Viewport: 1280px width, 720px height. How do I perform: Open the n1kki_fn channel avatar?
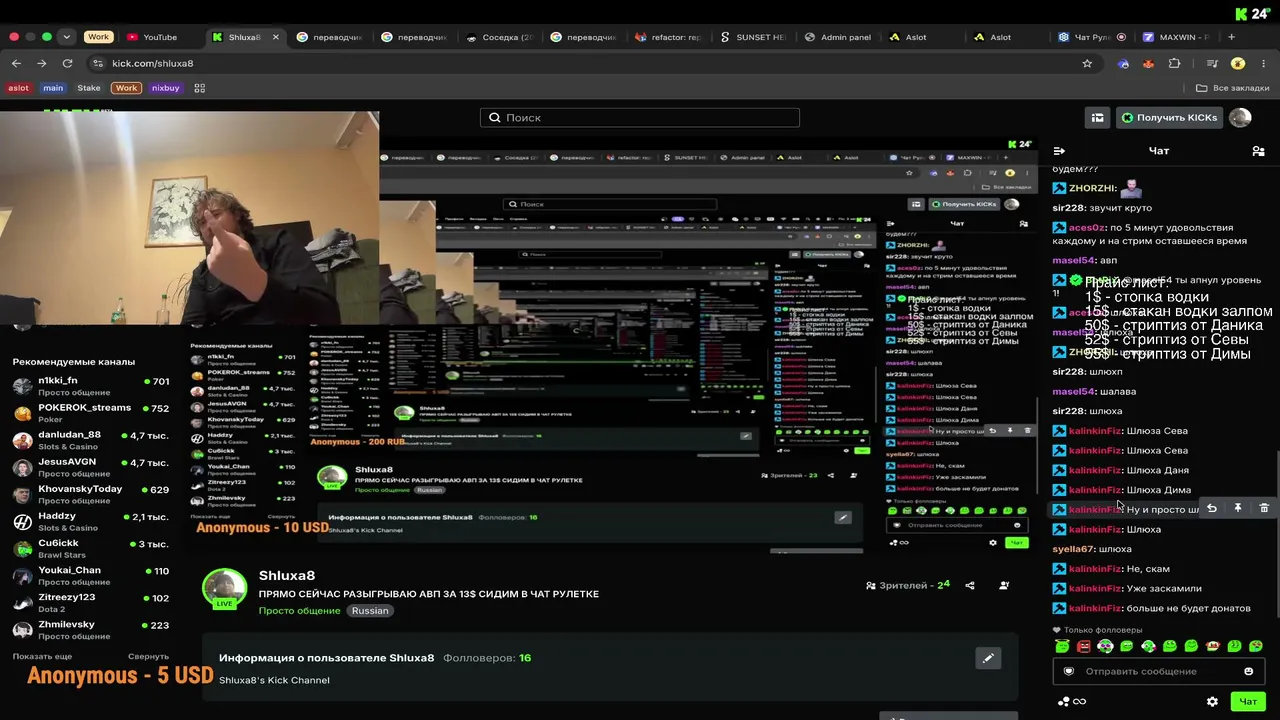pyautogui.click(x=22, y=386)
